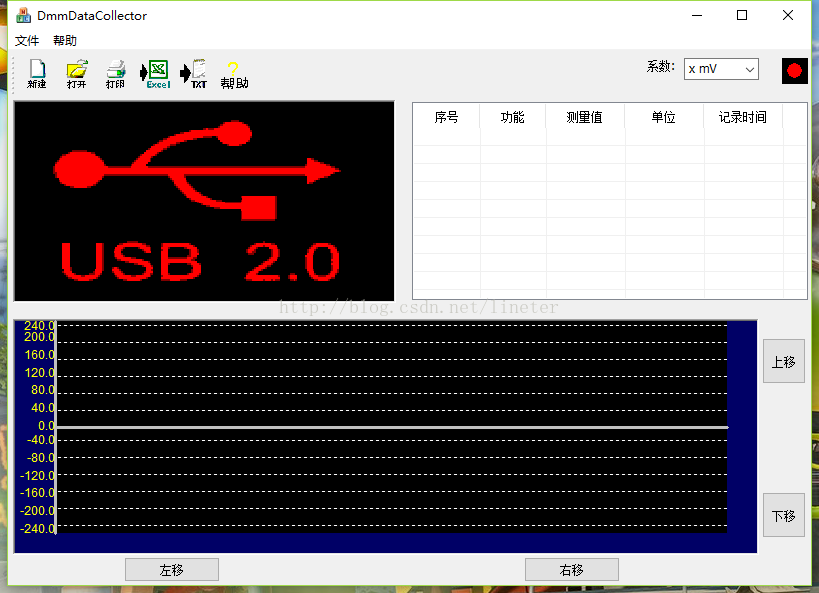Click the 帮助 question mark toolbar icon
Viewport: 819px width, 593px height.
coord(234,75)
